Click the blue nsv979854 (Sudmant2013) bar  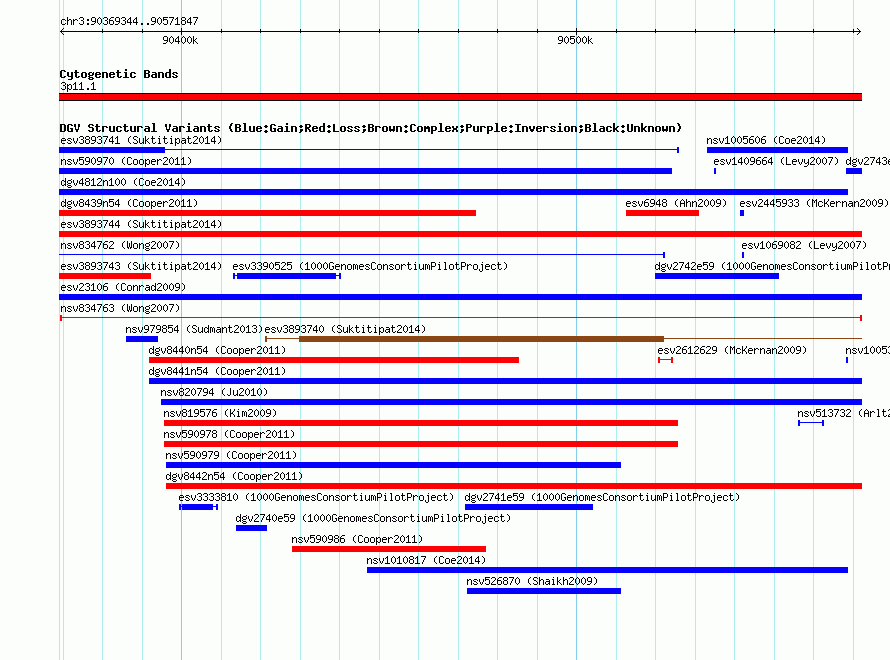(x=142, y=339)
